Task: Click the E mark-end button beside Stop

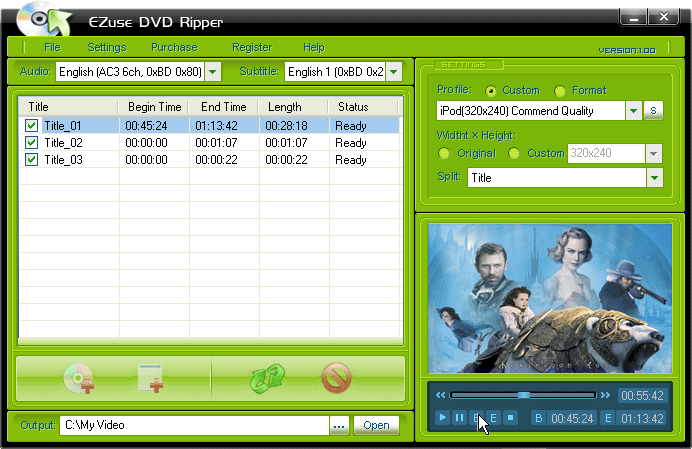Action: coord(493,417)
